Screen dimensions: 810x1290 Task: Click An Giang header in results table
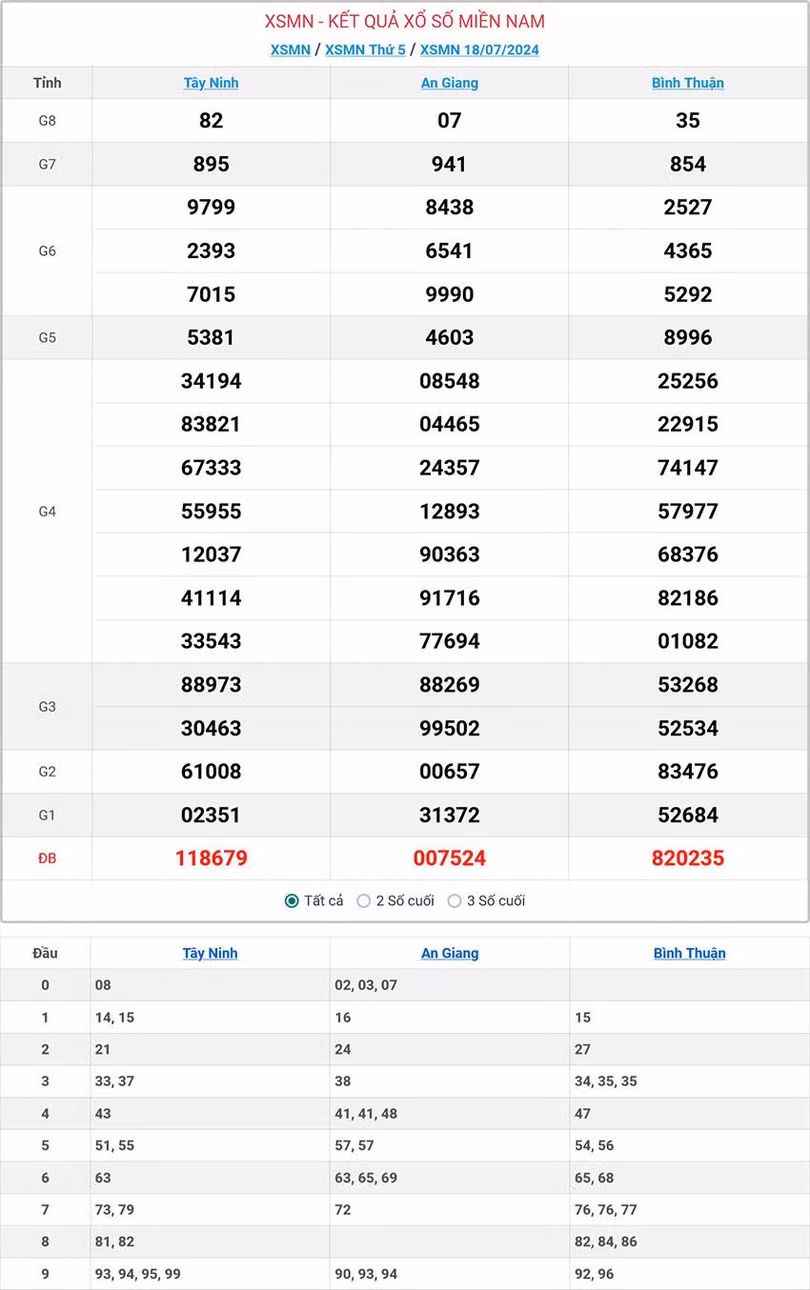[x=449, y=83]
